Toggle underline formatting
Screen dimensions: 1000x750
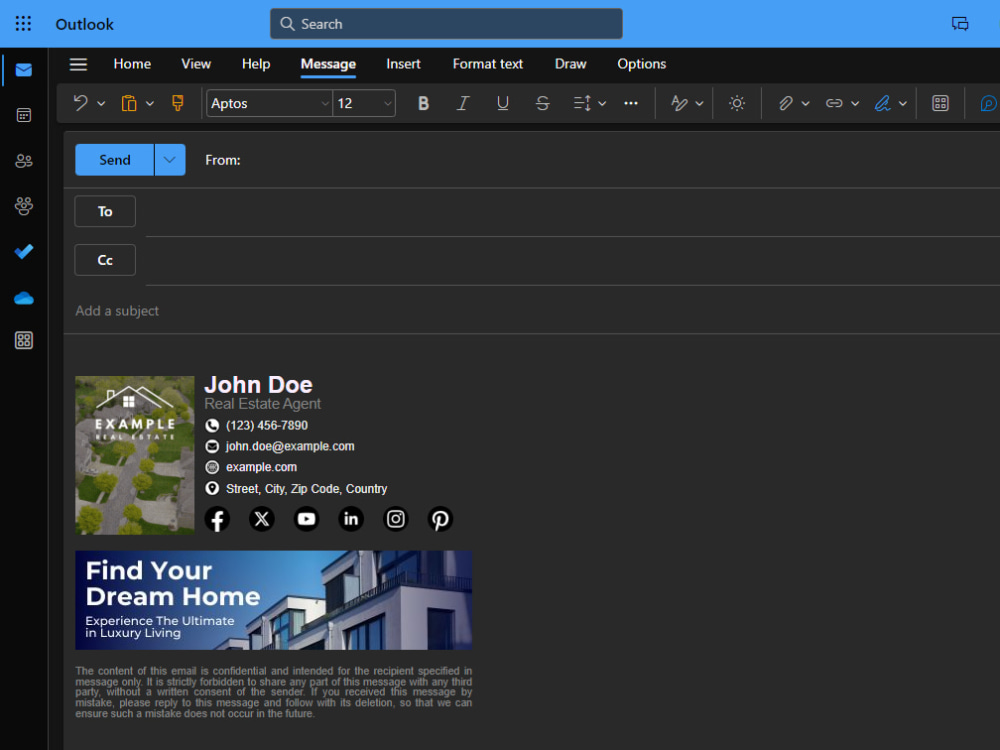point(503,103)
